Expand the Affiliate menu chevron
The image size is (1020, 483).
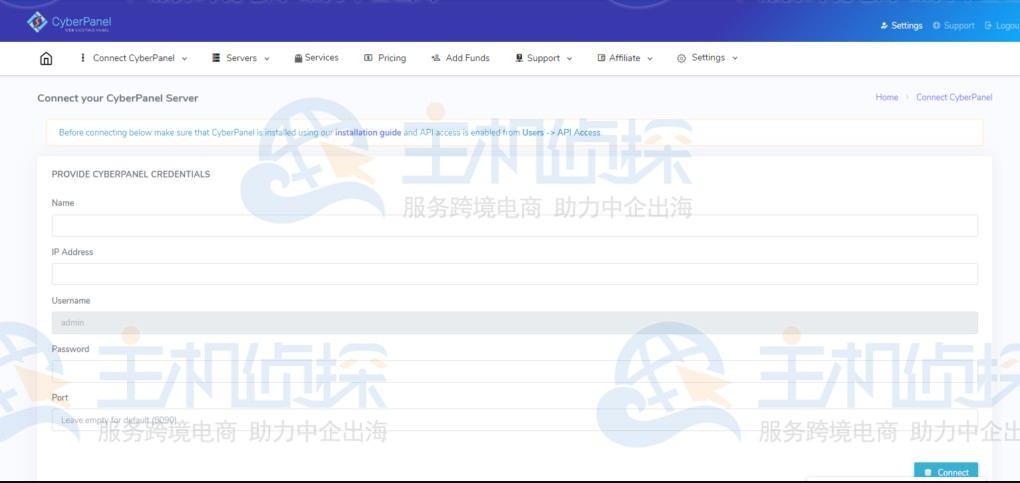coord(650,59)
